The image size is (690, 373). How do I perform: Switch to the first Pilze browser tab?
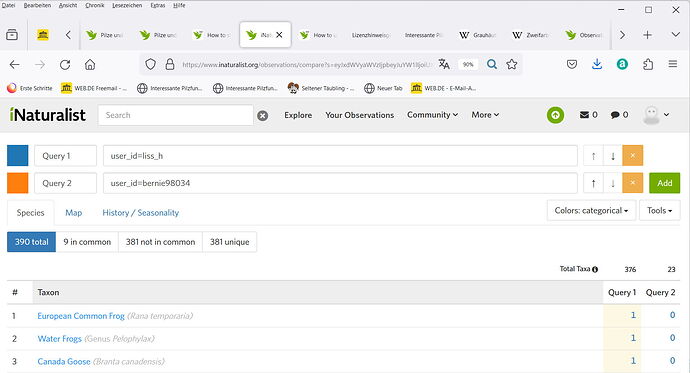[x=106, y=35]
